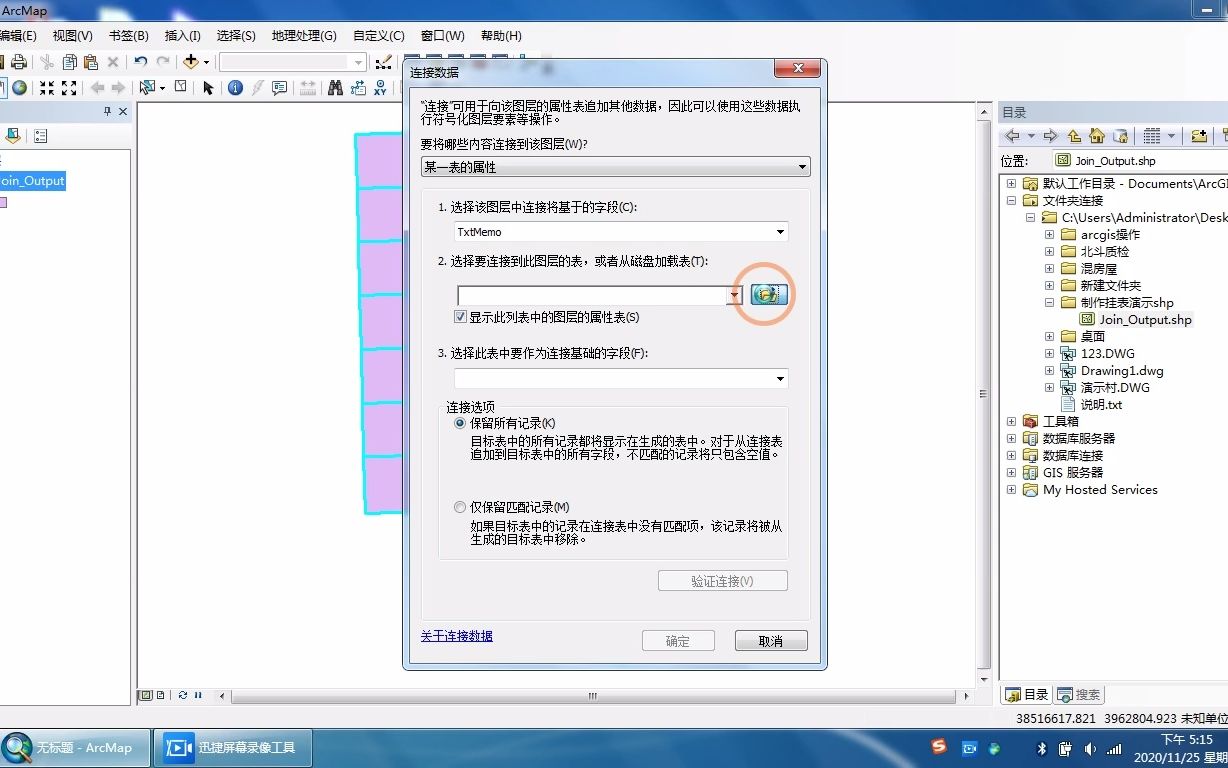Click the Connect To Folder icon in Catalog
Image resolution: width=1228 pixels, height=768 pixels.
coord(1197,135)
